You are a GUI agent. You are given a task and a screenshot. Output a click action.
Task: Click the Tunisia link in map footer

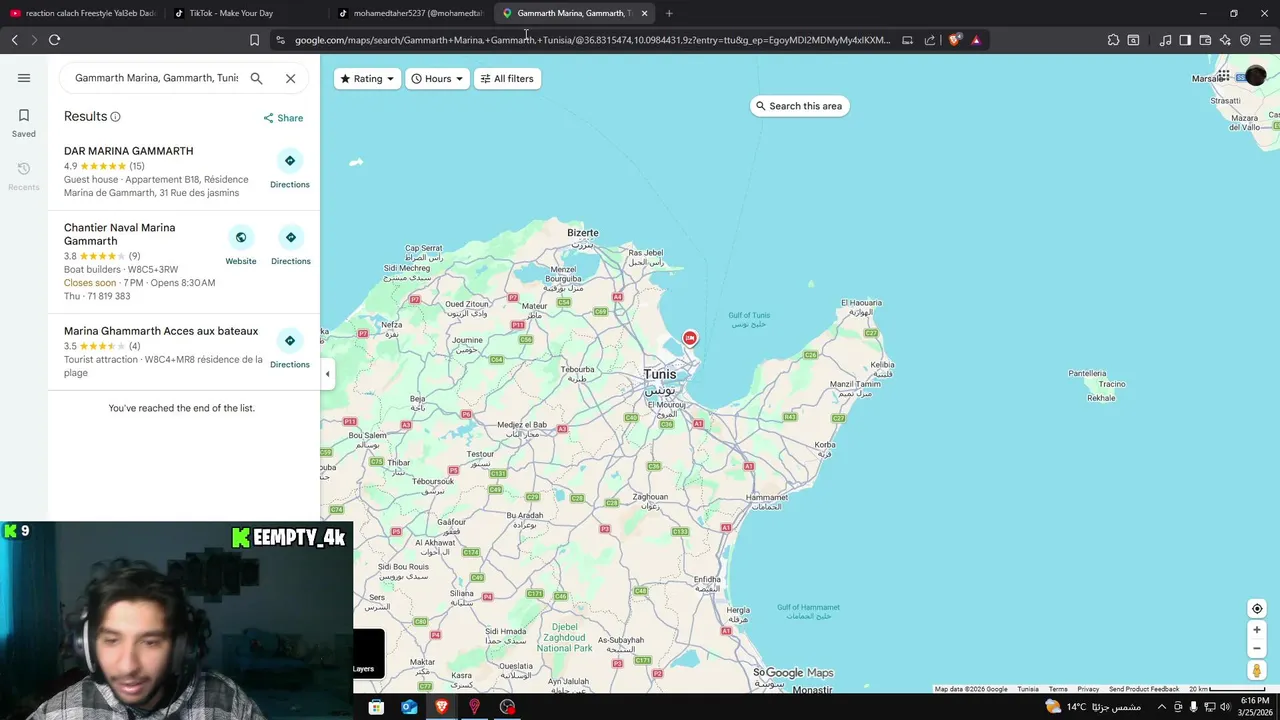pyautogui.click(x=1028, y=689)
